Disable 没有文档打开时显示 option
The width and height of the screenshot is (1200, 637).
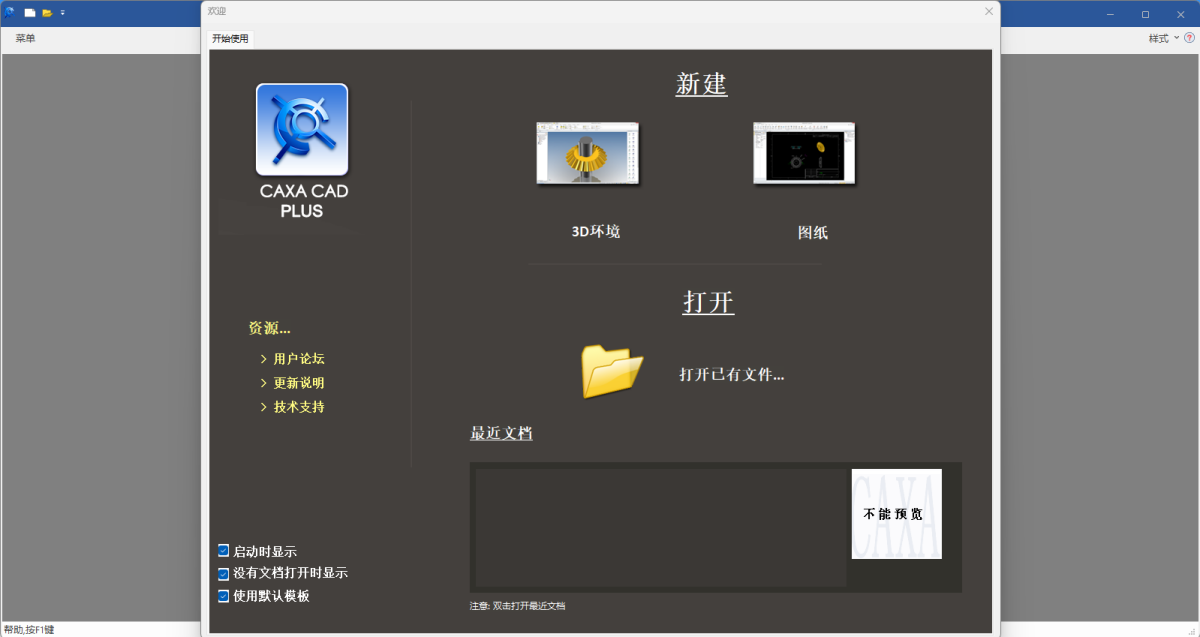click(x=222, y=573)
